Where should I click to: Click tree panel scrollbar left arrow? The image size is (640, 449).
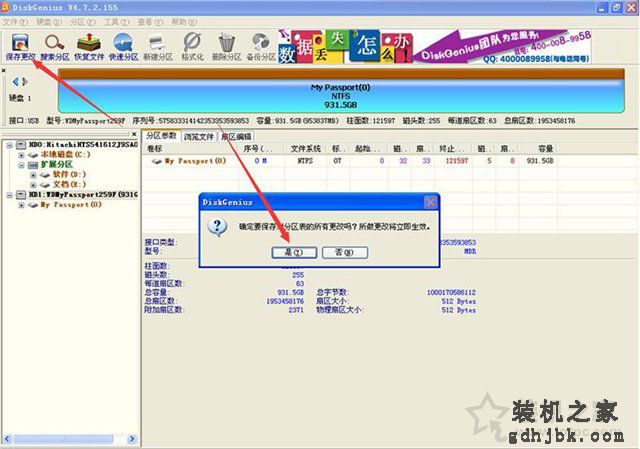coord(7,439)
